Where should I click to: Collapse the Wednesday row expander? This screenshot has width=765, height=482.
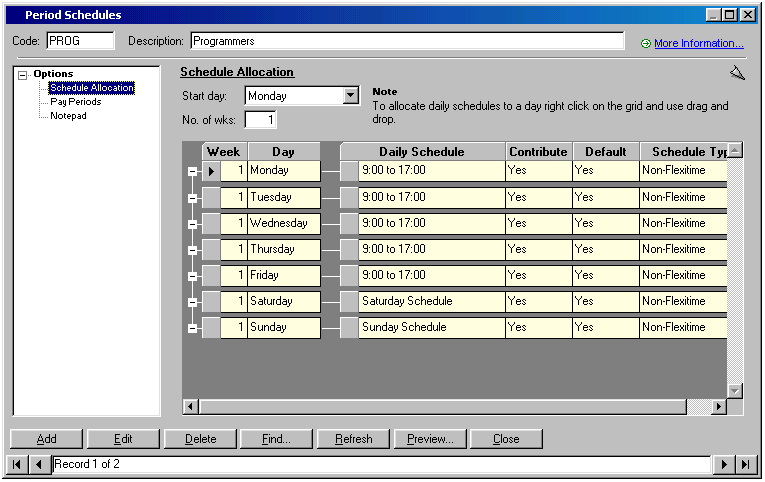point(192,224)
